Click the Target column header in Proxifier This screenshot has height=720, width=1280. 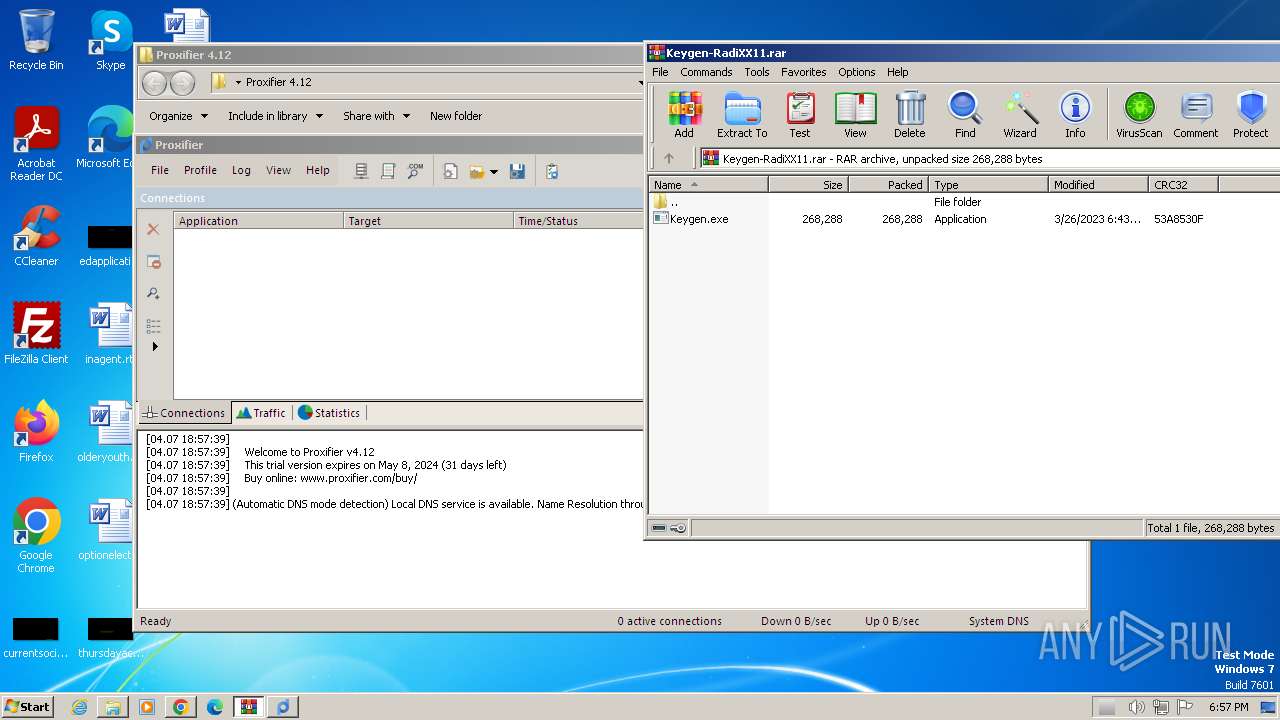(x=429, y=221)
